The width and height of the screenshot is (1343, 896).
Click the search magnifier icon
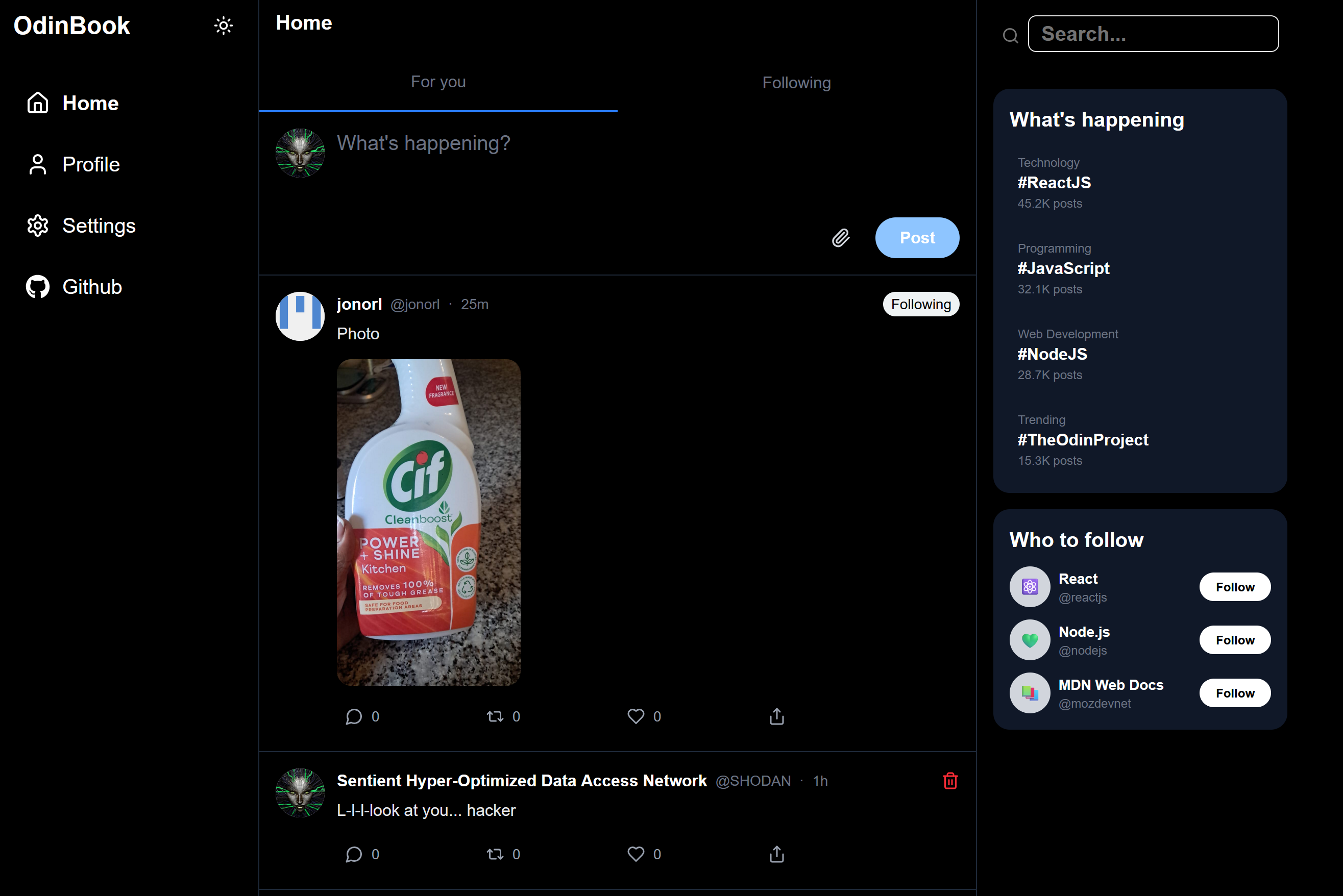[x=1010, y=35]
